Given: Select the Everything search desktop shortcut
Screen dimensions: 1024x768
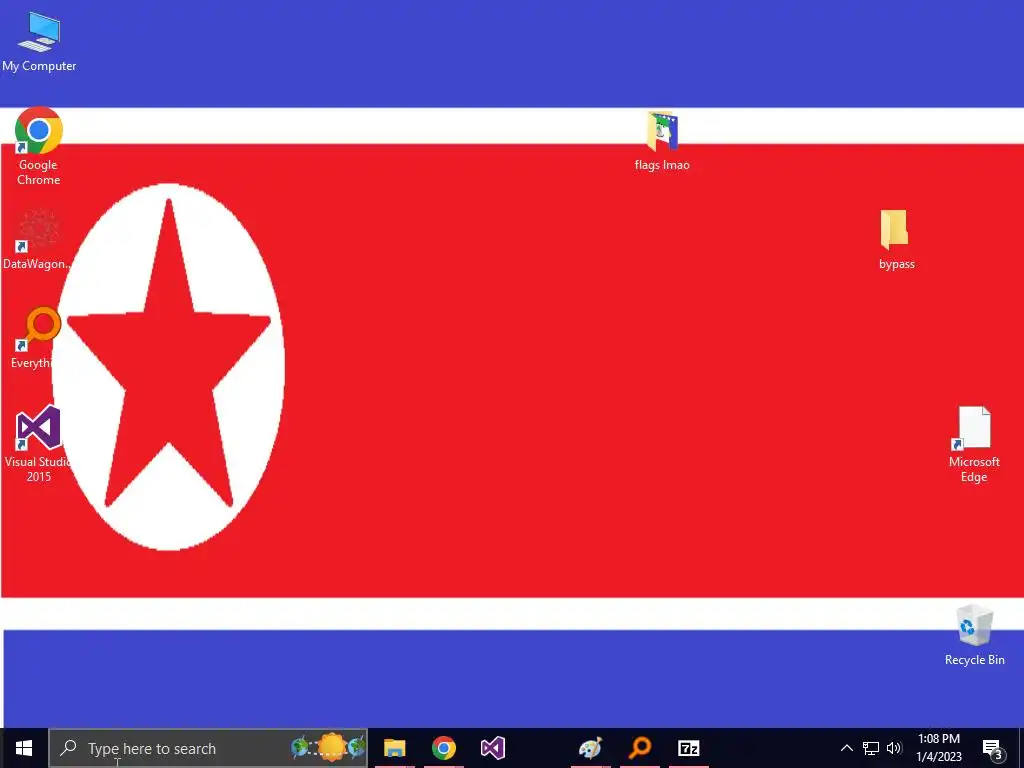Looking at the screenshot, I should coord(37,338).
